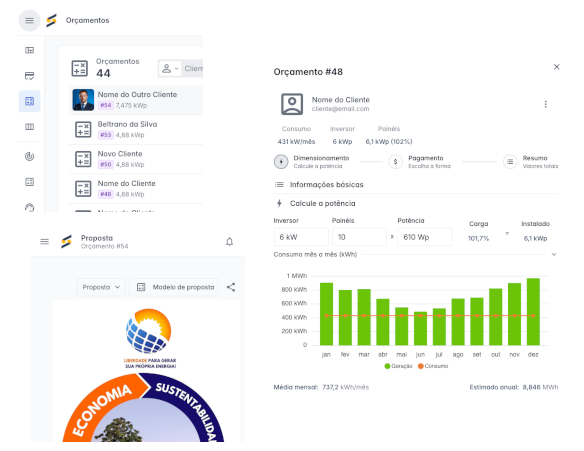This screenshot has width=584, height=451.
Task: Click the Potência 610 Wp field
Action: (425, 237)
